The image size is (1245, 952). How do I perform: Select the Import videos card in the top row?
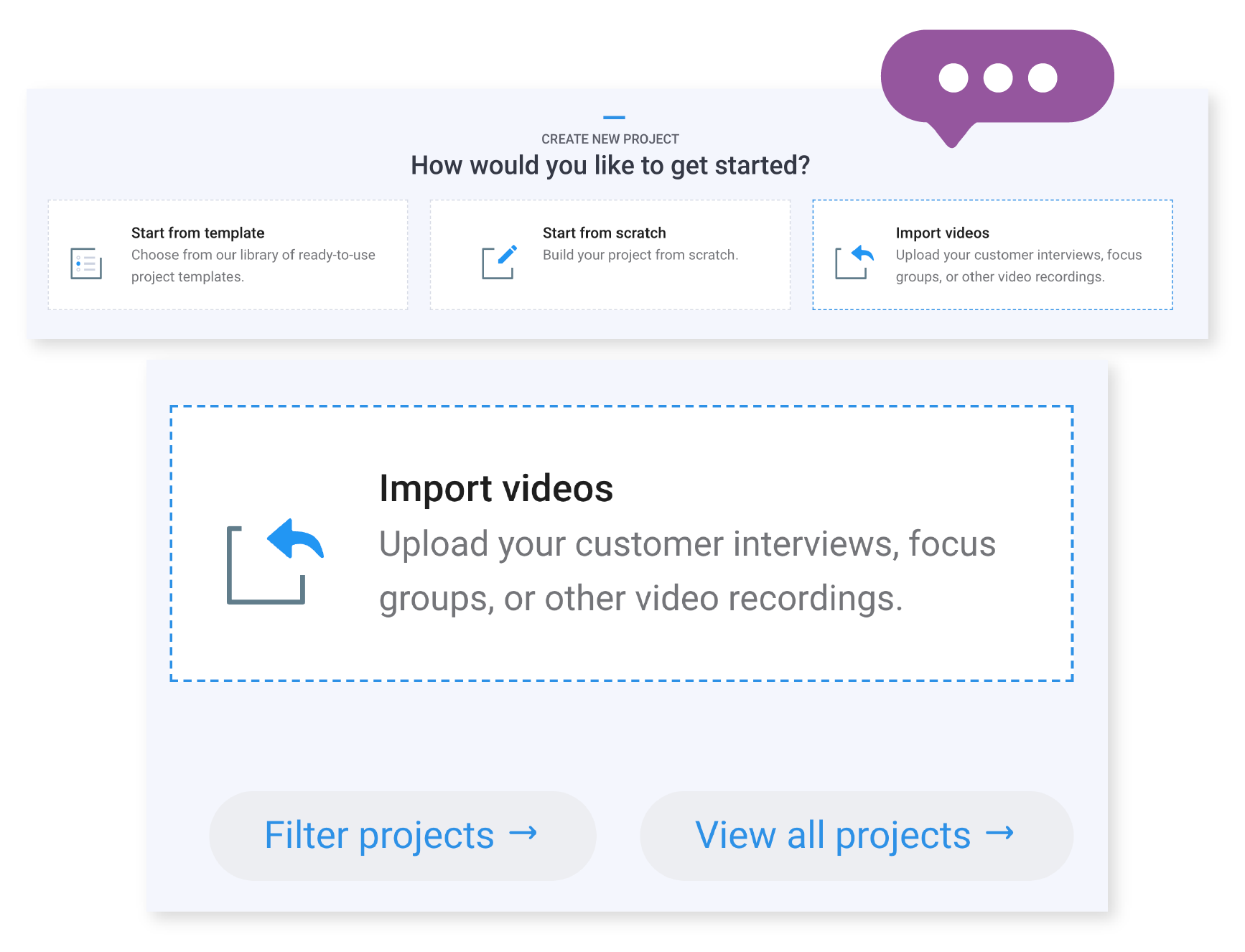pyautogui.click(x=992, y=254)
